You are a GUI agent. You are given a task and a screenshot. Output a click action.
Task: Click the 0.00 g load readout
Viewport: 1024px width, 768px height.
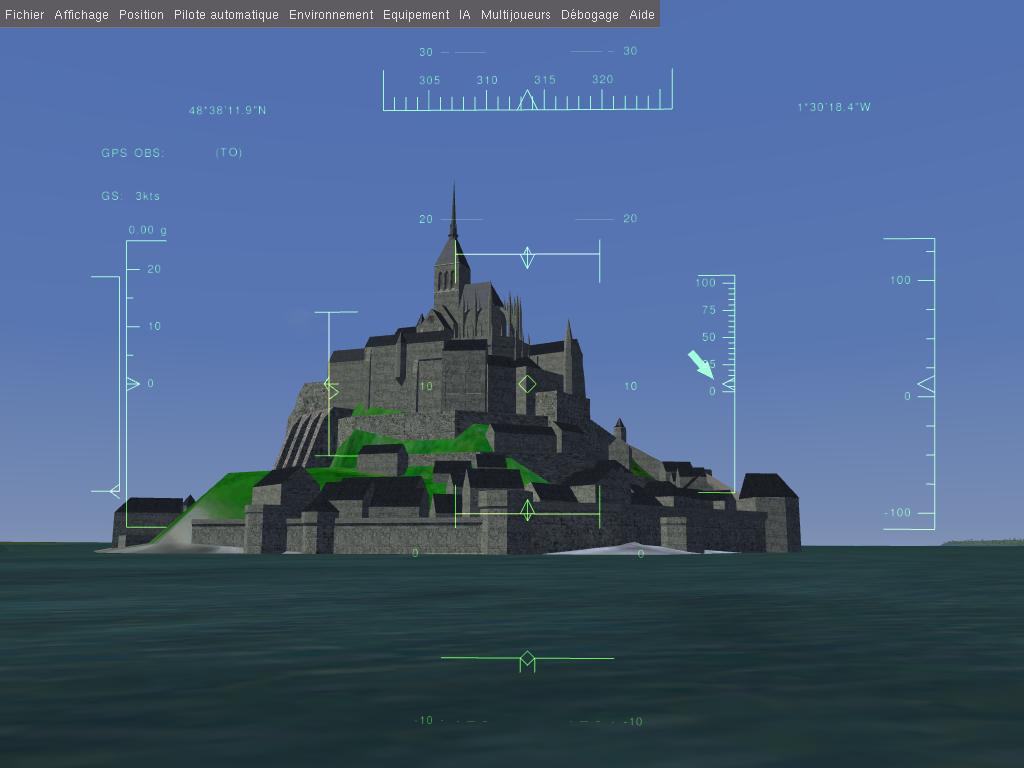click(148, 230)
